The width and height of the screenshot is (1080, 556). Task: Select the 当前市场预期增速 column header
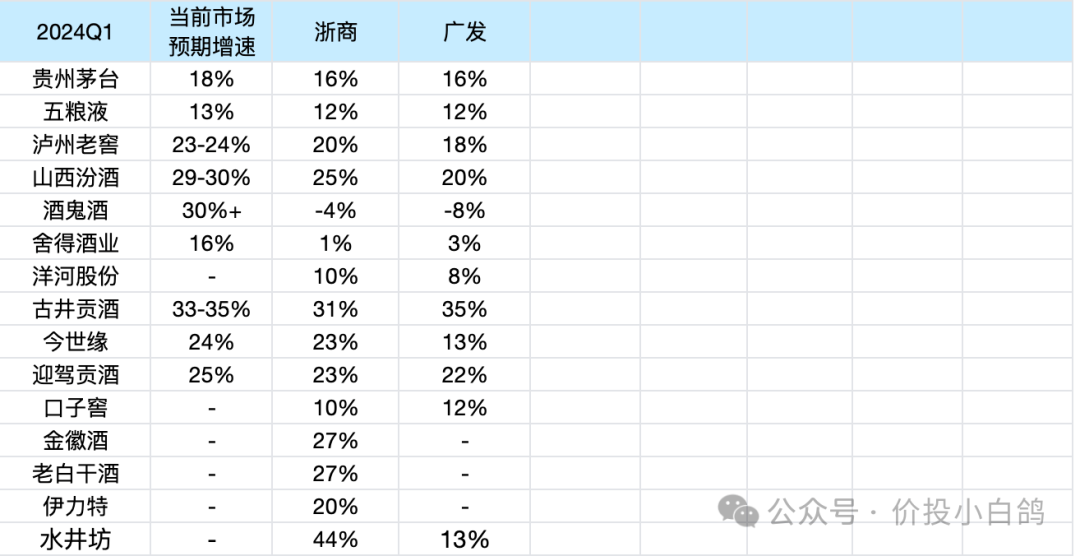coord(211,32)
